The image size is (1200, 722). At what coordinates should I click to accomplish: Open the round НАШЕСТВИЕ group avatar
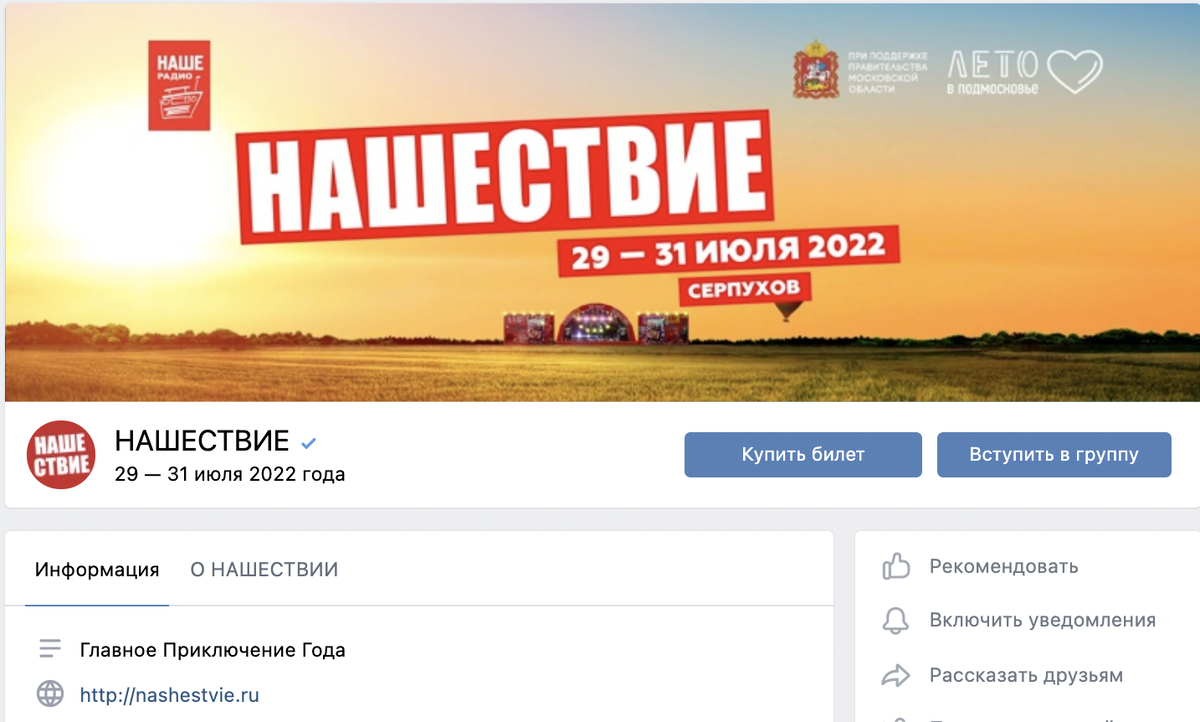click(x=60, y=455)
